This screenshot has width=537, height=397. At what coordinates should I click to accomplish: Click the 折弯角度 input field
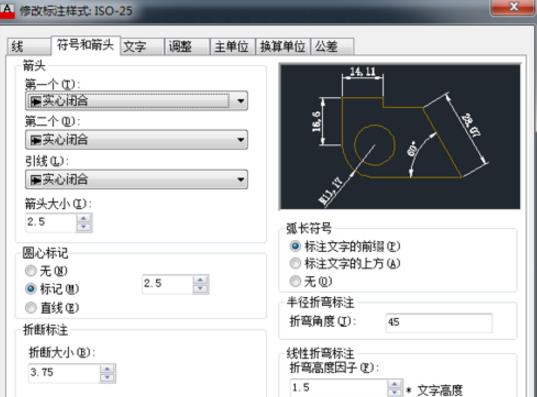(x=439, y=322)
